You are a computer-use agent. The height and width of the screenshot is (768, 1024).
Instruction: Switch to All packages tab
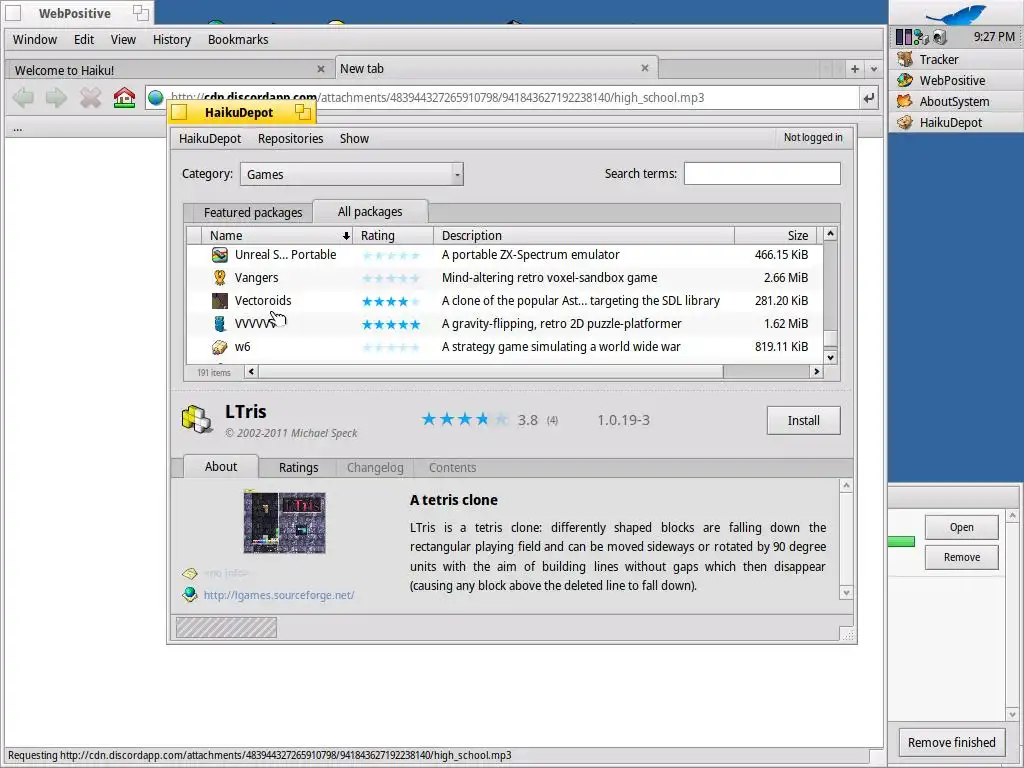point(370,212)
